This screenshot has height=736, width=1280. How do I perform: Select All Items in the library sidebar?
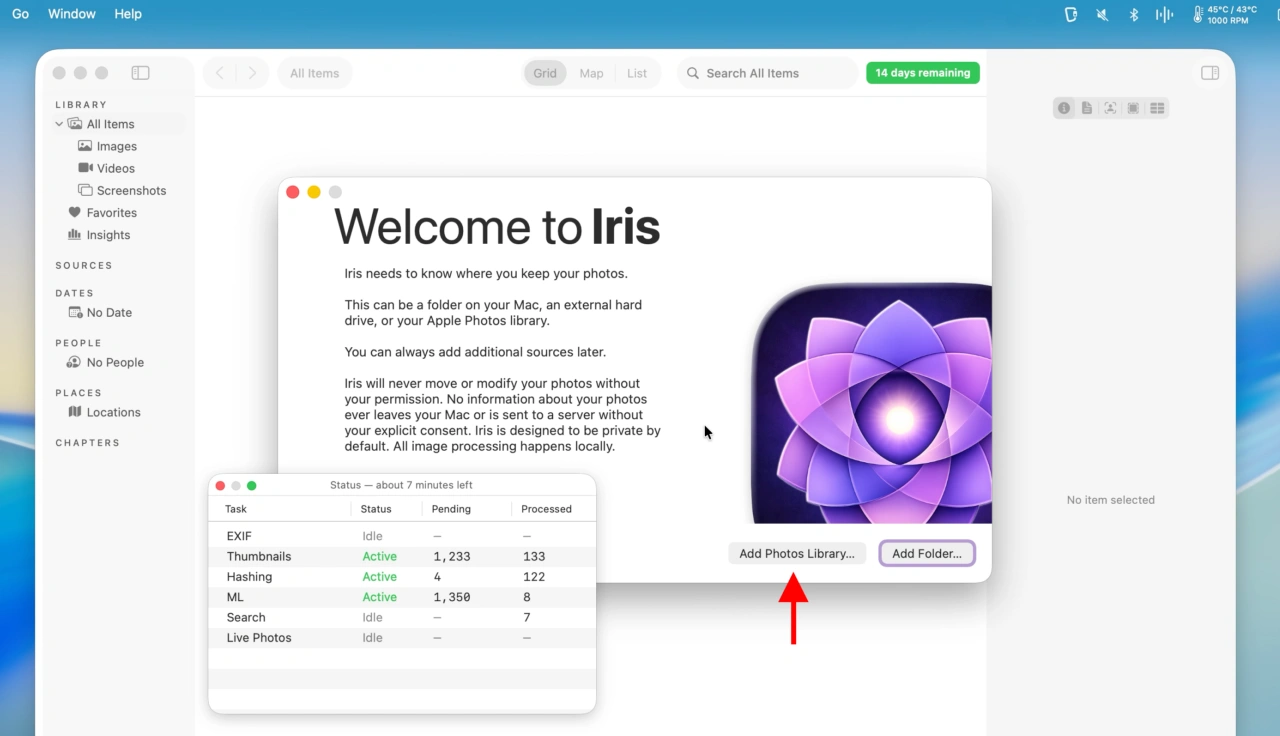coord(110,124)
